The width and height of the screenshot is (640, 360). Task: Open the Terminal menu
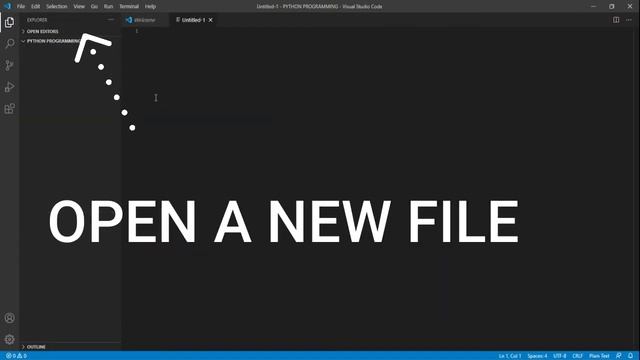click(129, 7)
